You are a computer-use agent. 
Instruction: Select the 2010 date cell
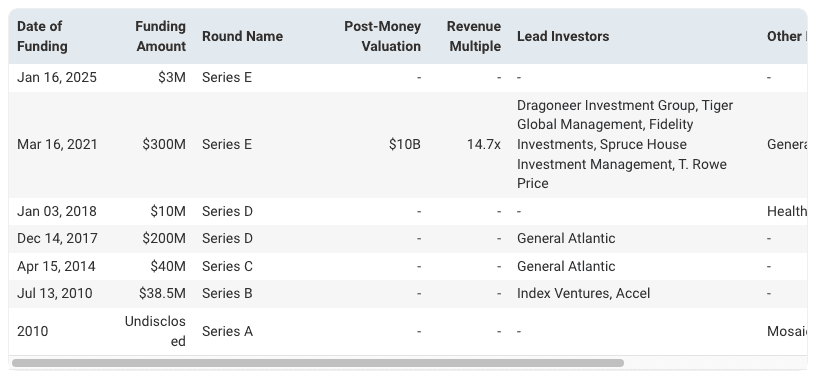tap(33, 332)
